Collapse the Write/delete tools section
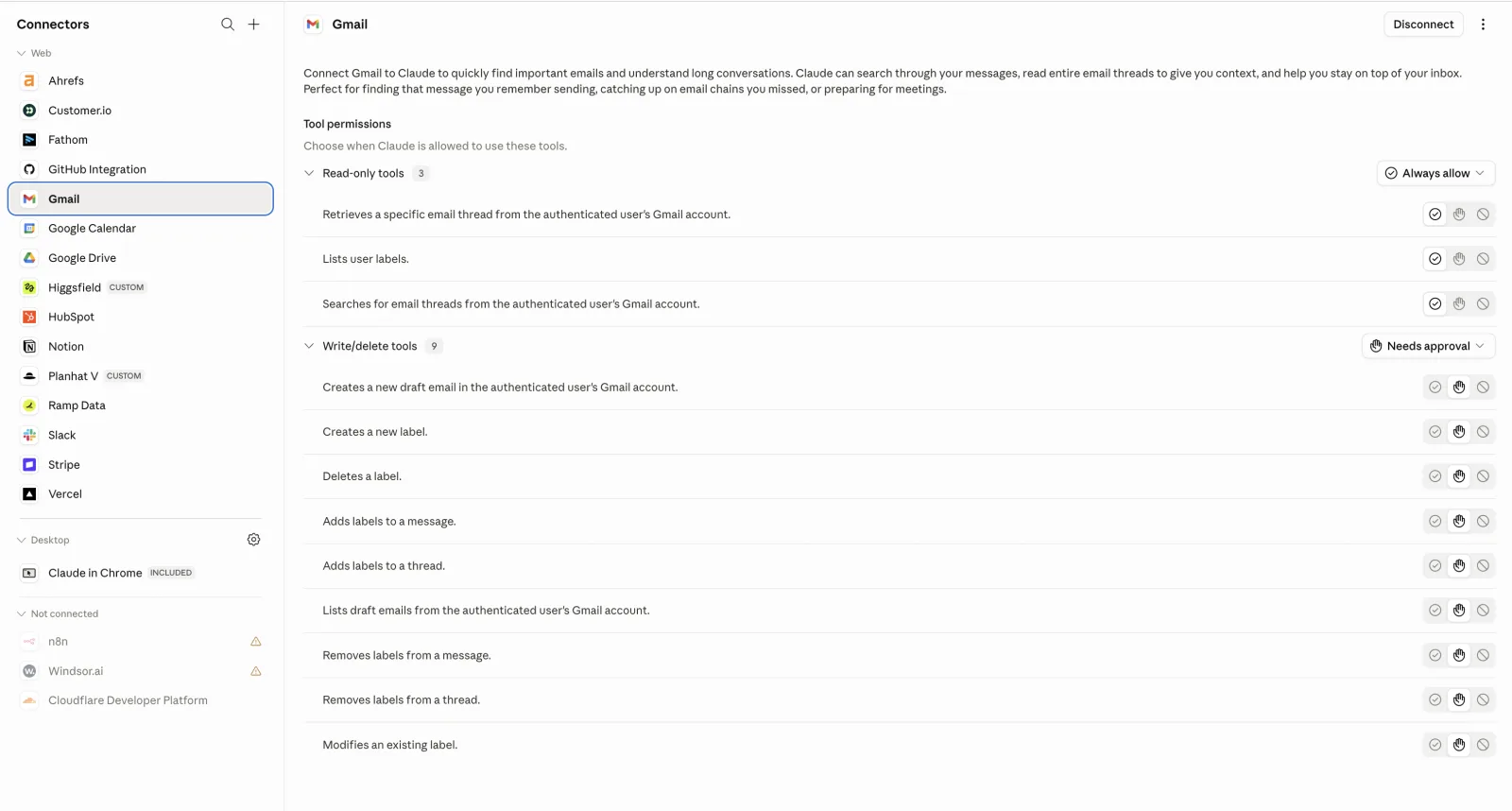 click(309, 346)
